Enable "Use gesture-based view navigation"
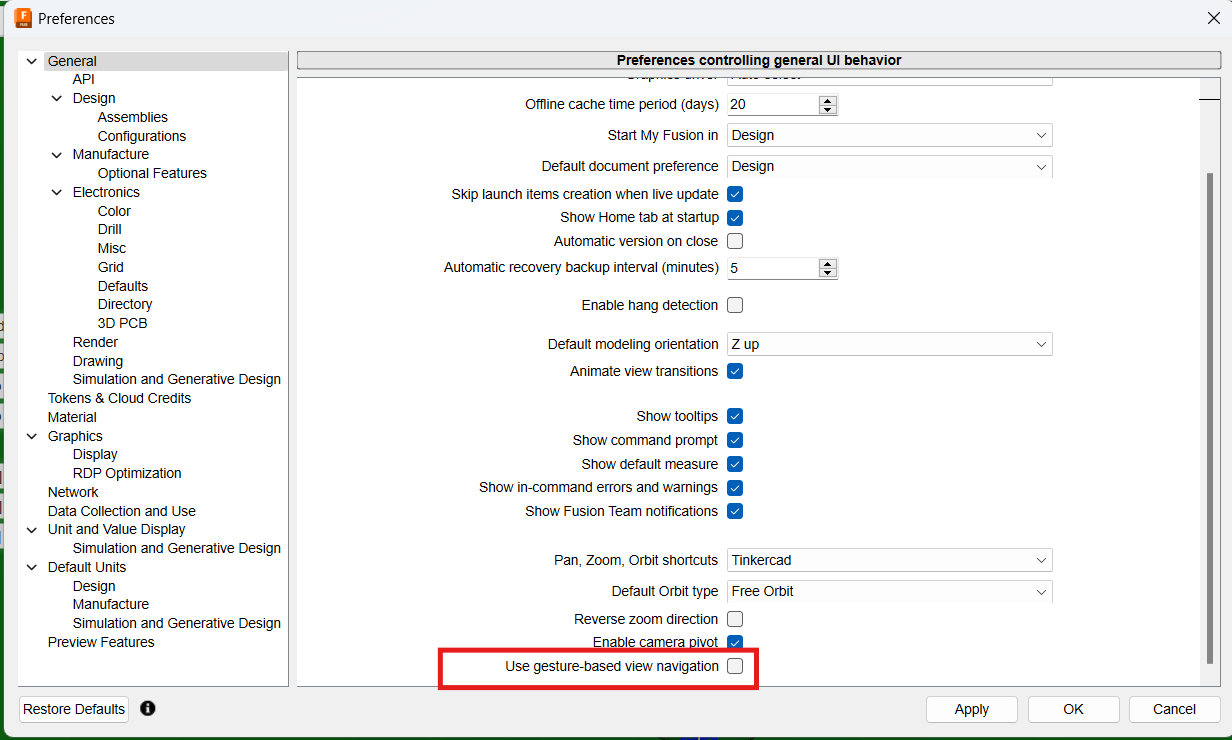The width and height of the screenshot is (1232, 740). pos(735,666)
